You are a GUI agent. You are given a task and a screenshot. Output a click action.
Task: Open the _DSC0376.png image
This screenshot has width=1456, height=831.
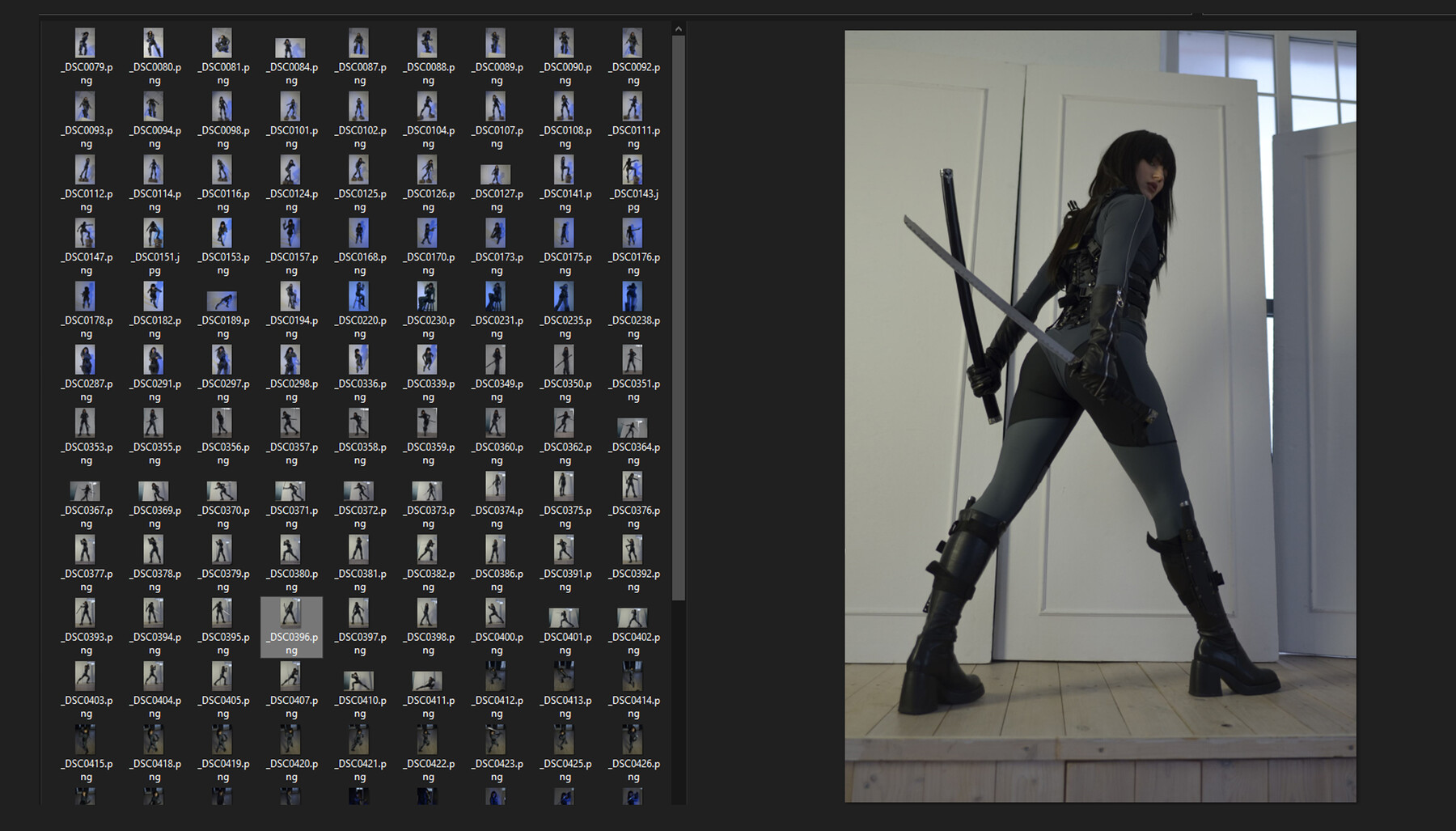click(632, 486)
